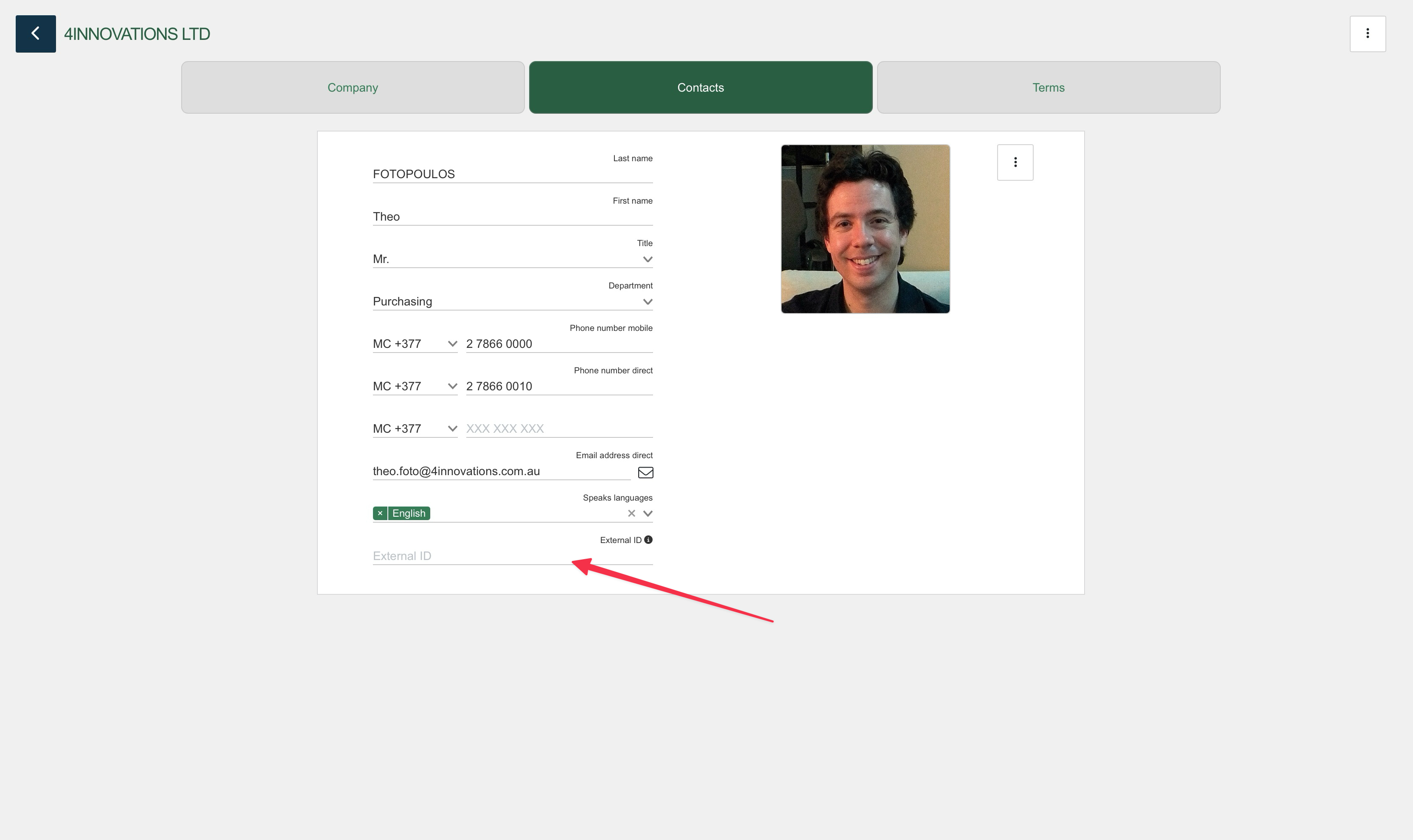This screenshot has width=1413, height=840.
Task: Click the Last name field
Action: (512, 174)
